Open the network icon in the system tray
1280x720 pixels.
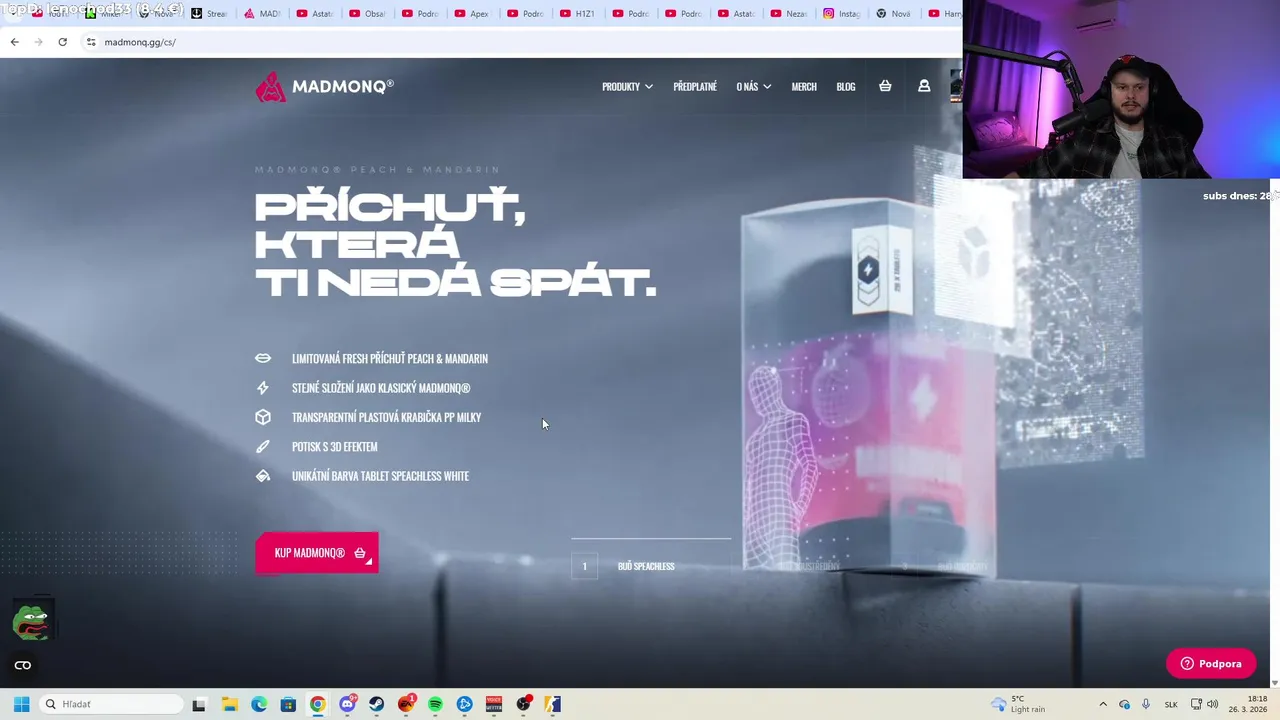pos(1196,704)
